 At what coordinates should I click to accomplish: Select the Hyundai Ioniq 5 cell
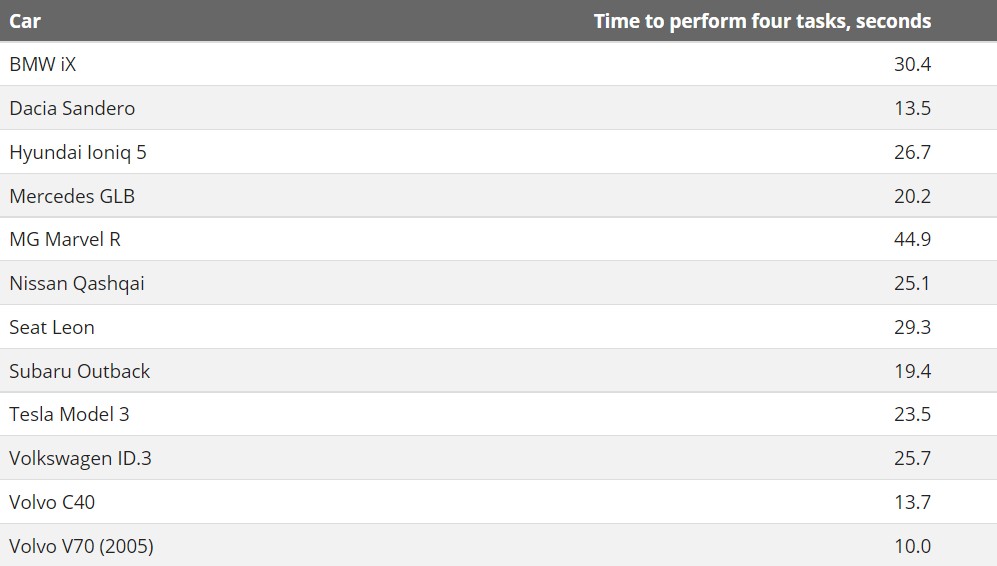point(78,152)
